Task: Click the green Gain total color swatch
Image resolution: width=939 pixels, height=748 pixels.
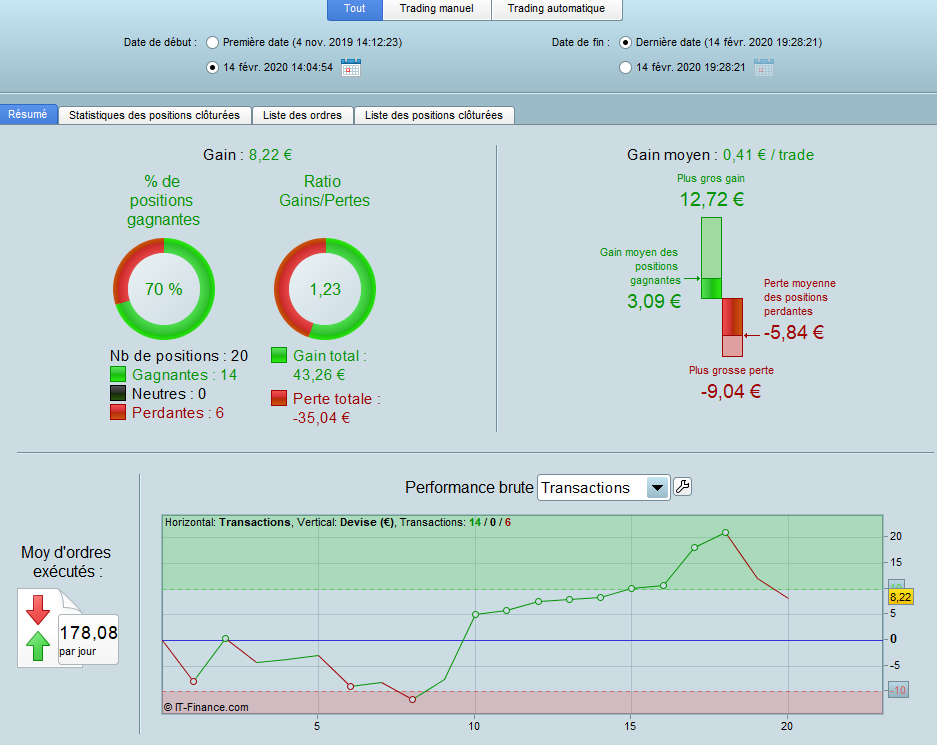Action: click(279, 355)
